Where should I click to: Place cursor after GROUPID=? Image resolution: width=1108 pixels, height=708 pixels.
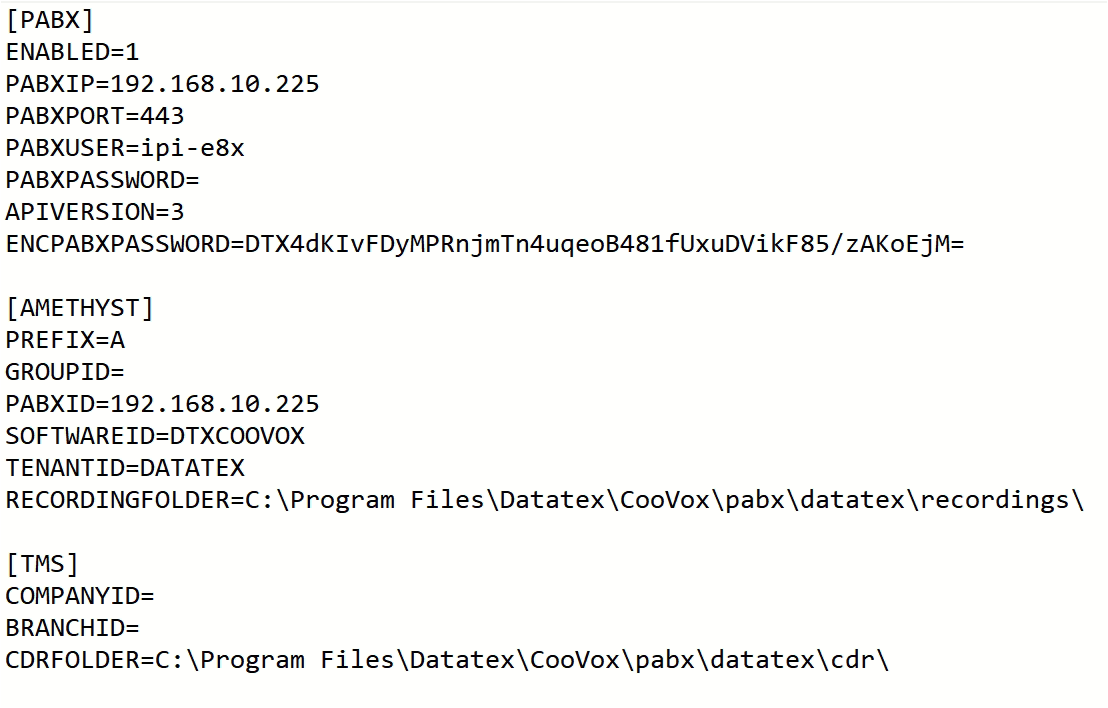point(126,372)
